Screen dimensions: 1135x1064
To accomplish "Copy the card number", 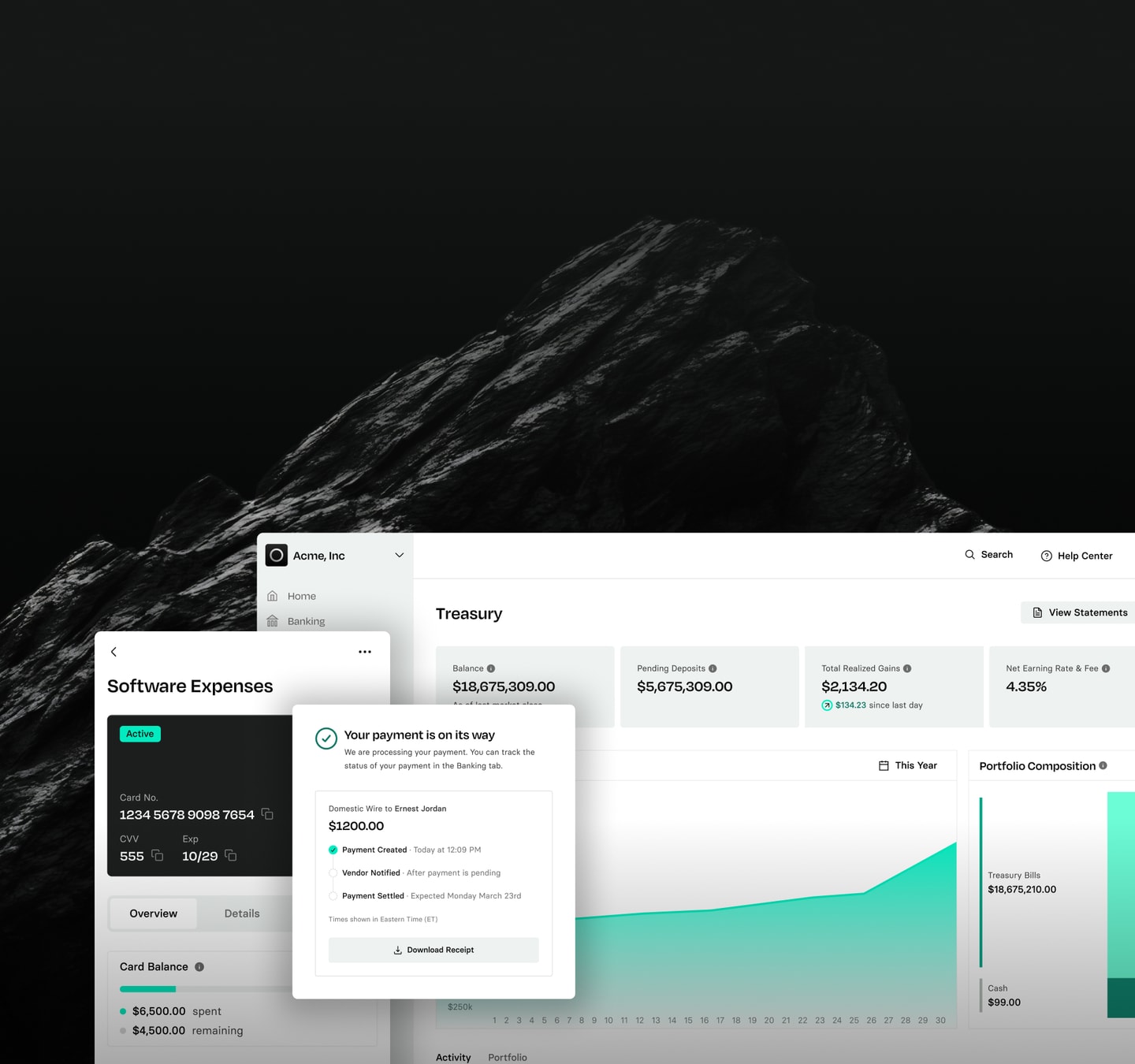I will click(x=267, y=814).
